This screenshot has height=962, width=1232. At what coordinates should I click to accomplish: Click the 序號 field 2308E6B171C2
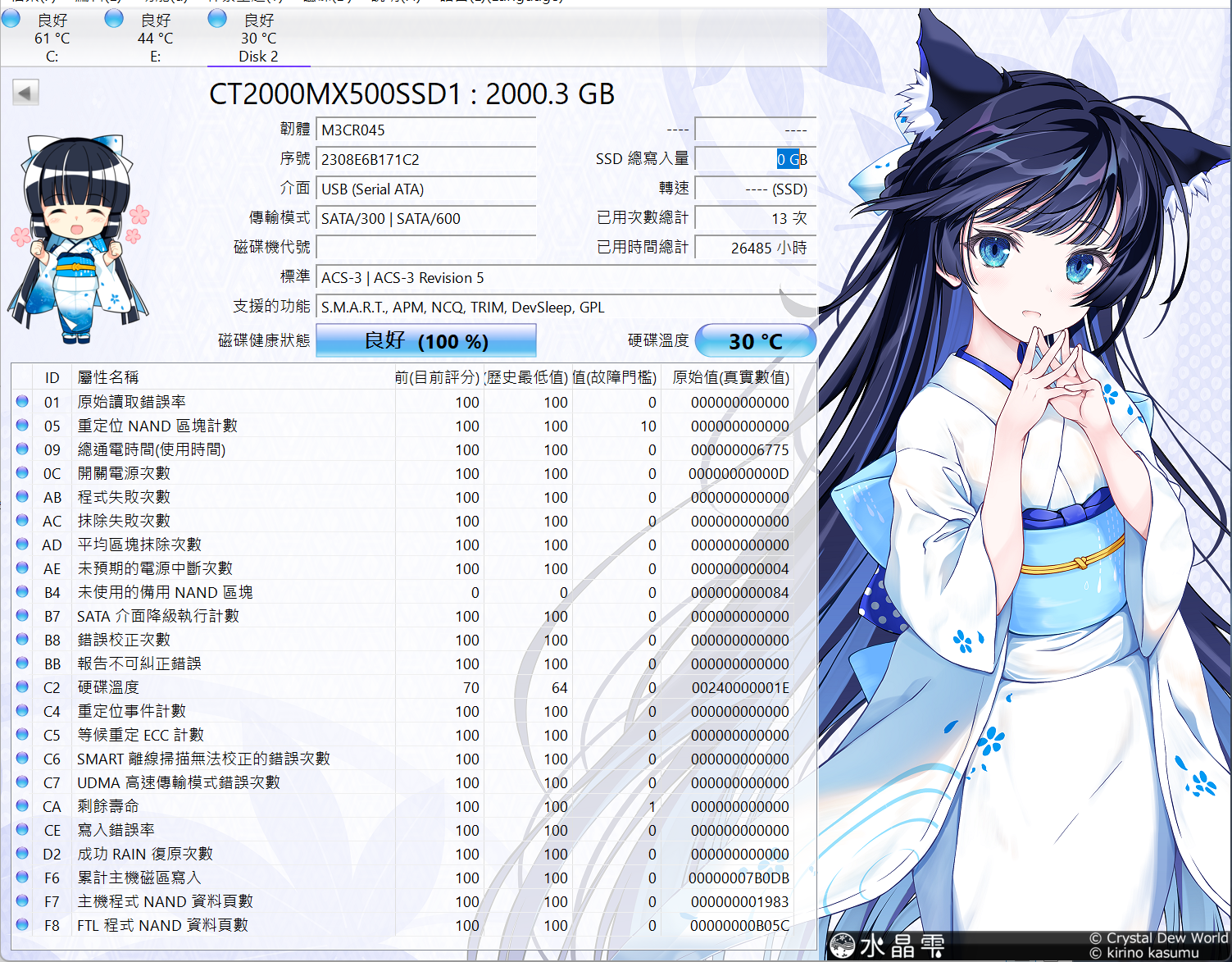point(426,159)
